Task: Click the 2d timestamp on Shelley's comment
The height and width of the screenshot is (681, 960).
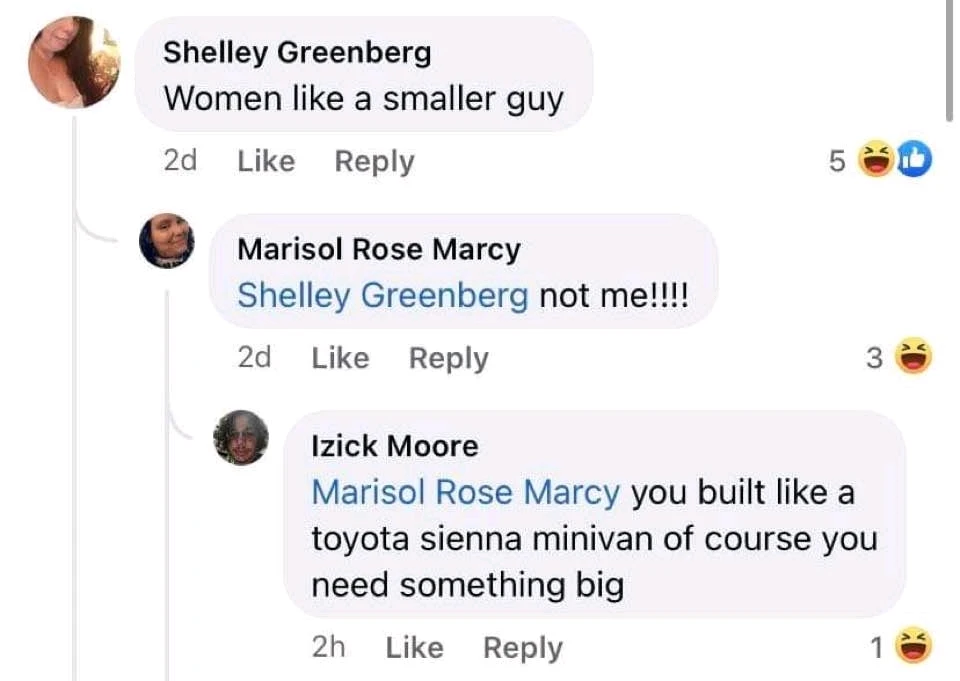Action: coord(179,161)
